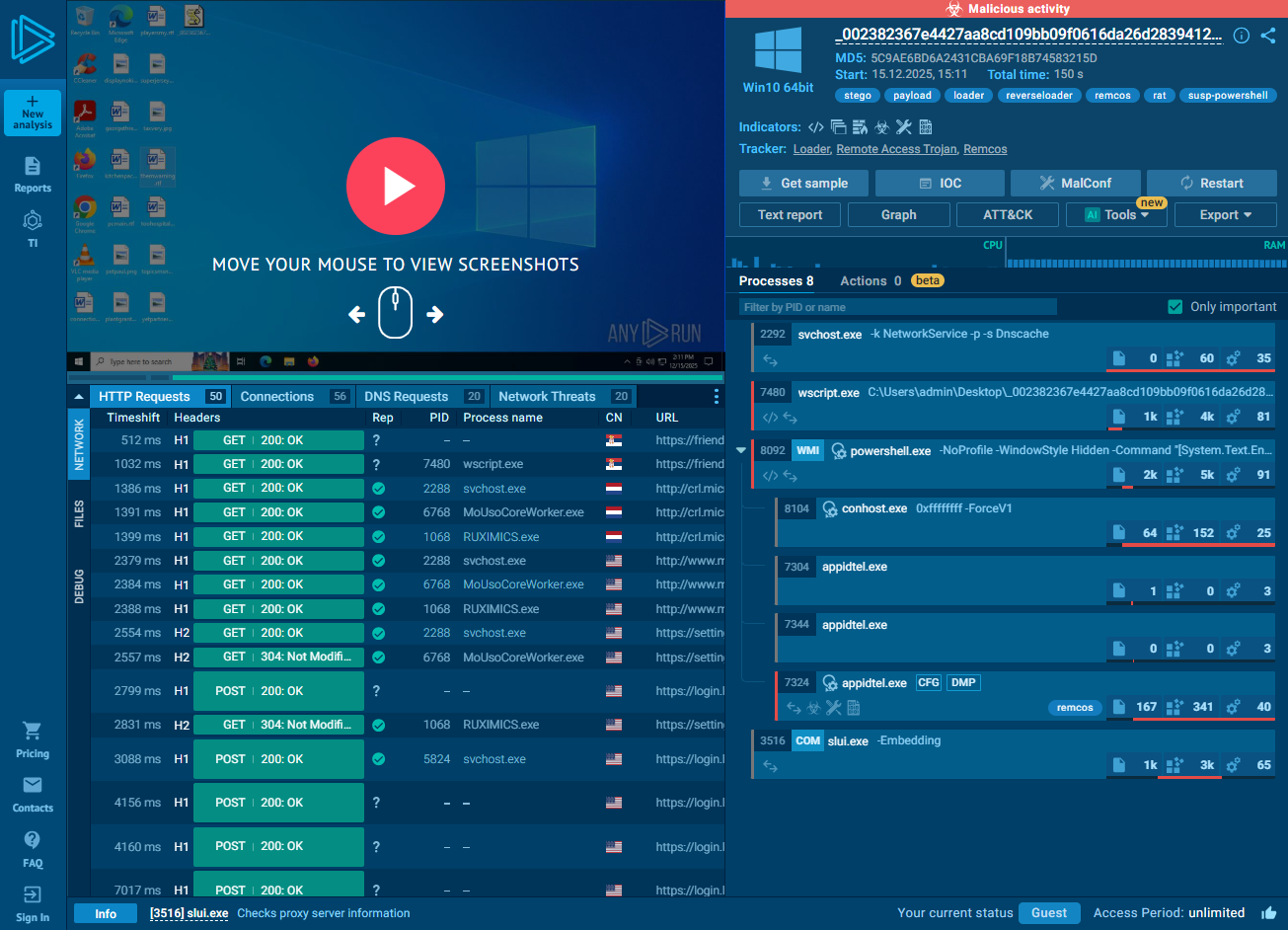The width and height of the screenshot is (1288, 930).
Task: Open the AI Tools dropdown
Action: click(x=1116, y=215)
